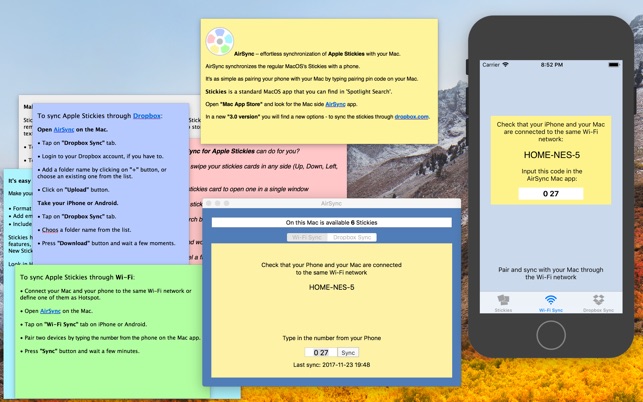Minimize the AirSync window
Viewport: 643px width, 402px height.
point(218,203)
